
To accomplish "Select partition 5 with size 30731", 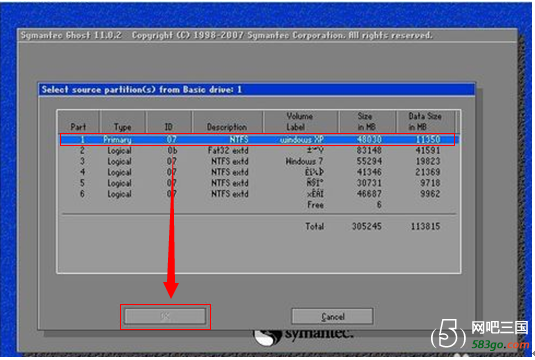I will (259, 183).
